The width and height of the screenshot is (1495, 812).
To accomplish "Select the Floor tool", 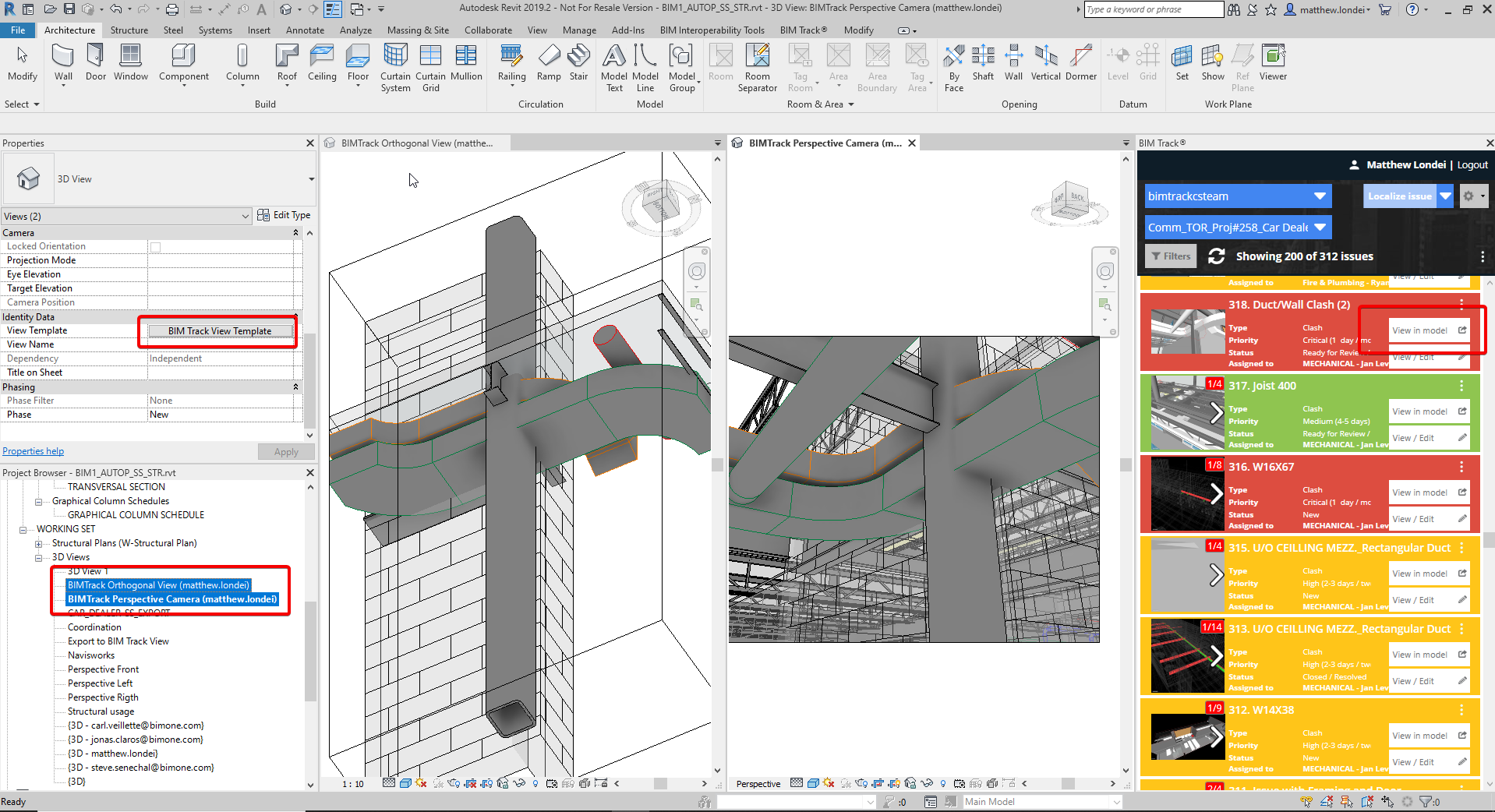I will point(358,62).
